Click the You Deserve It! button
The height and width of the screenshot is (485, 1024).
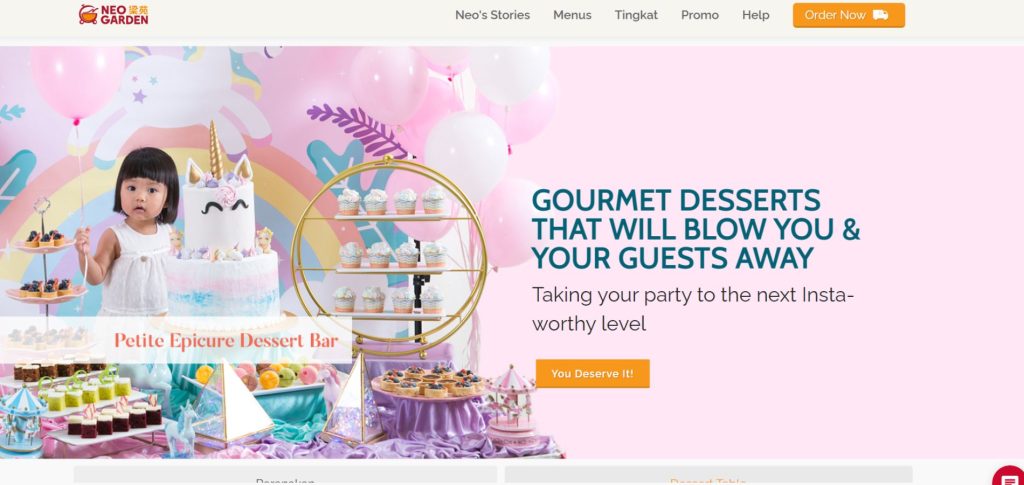pos(592,373)
